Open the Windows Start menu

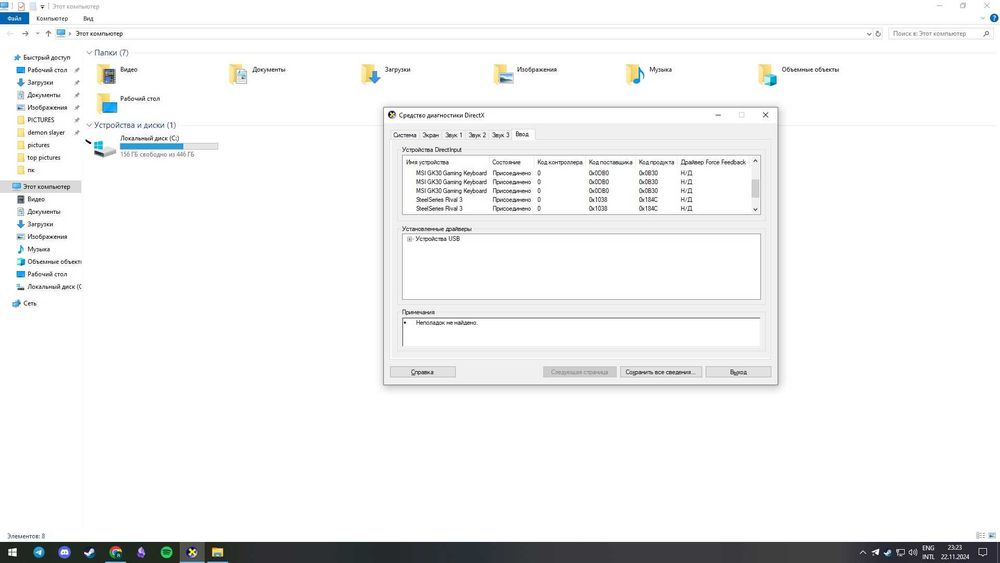pyautogui.click(x=12, y=552)
